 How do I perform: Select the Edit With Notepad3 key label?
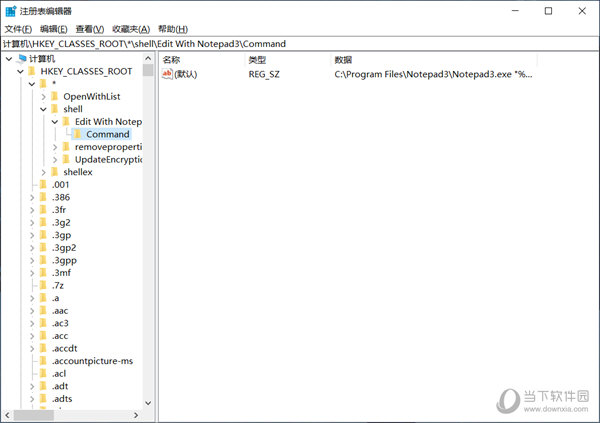108,122
